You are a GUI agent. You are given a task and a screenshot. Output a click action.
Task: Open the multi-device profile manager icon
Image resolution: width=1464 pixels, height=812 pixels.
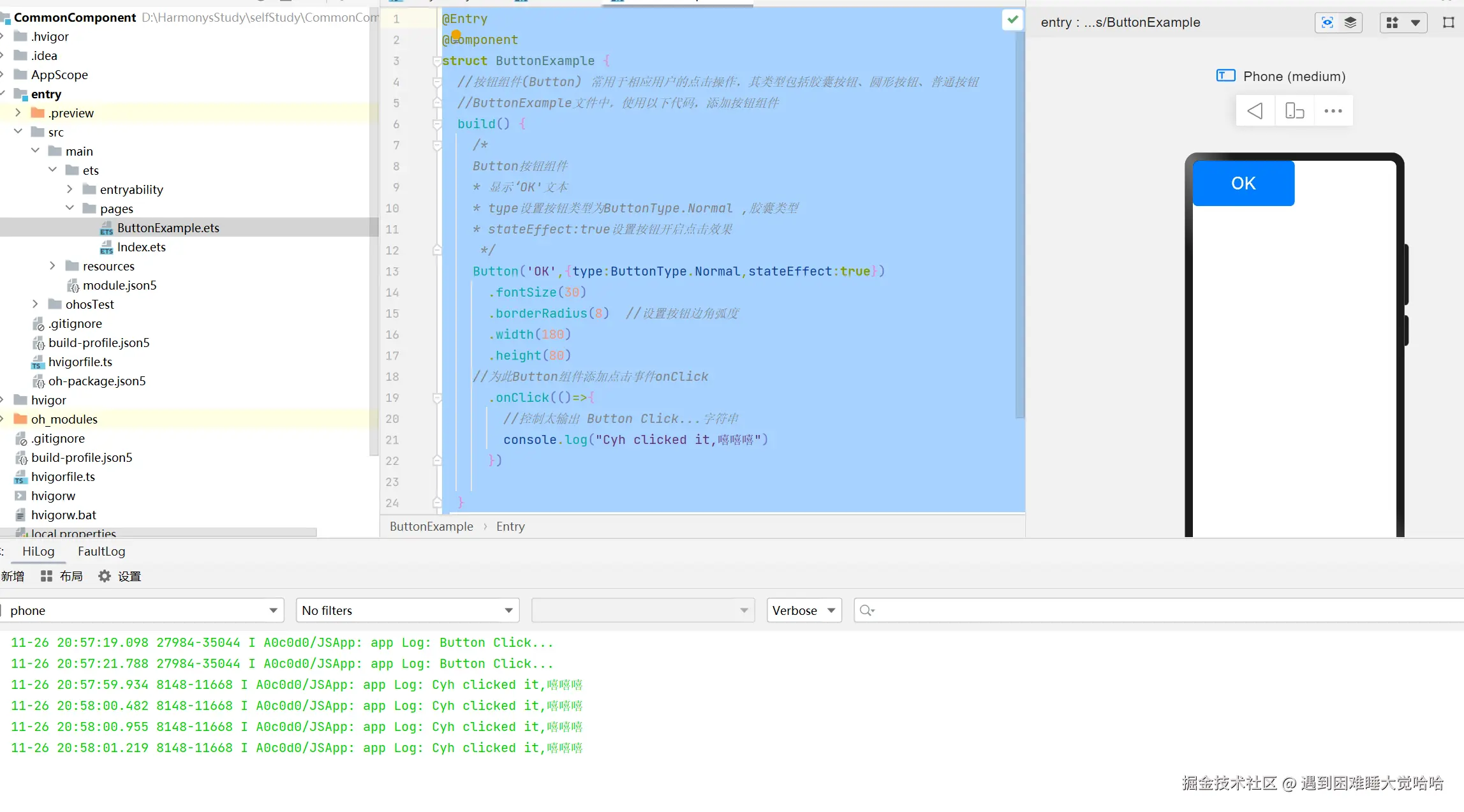tap(1393, 22)
